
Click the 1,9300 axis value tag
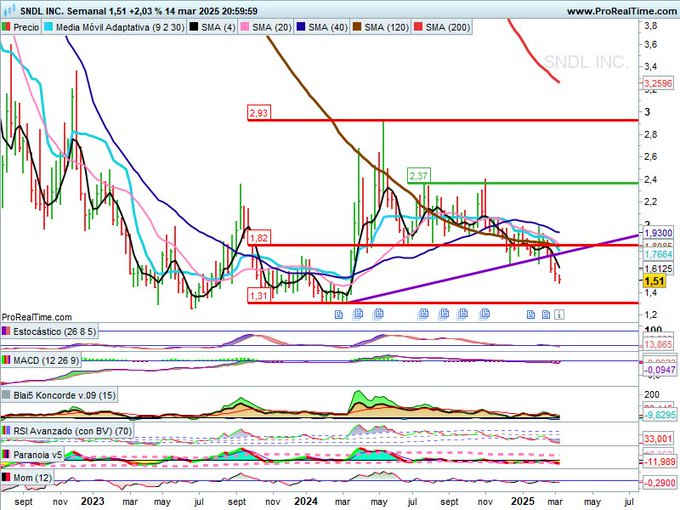coord(658,233)
